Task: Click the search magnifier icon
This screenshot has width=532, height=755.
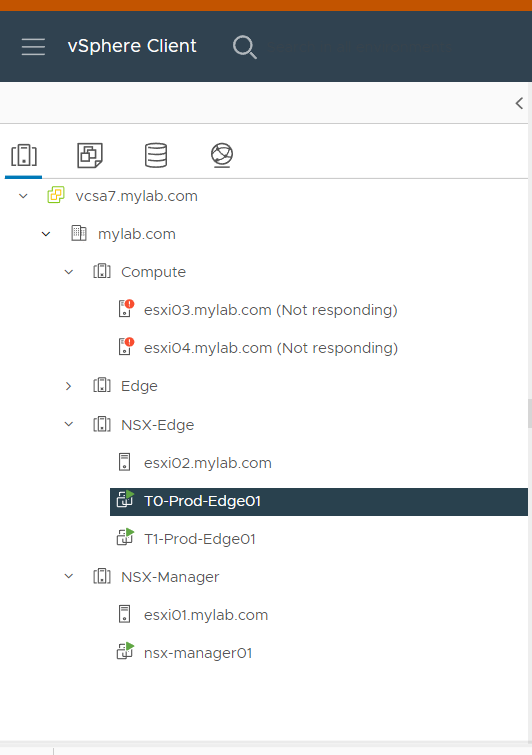Action: (x=245, y=47)
